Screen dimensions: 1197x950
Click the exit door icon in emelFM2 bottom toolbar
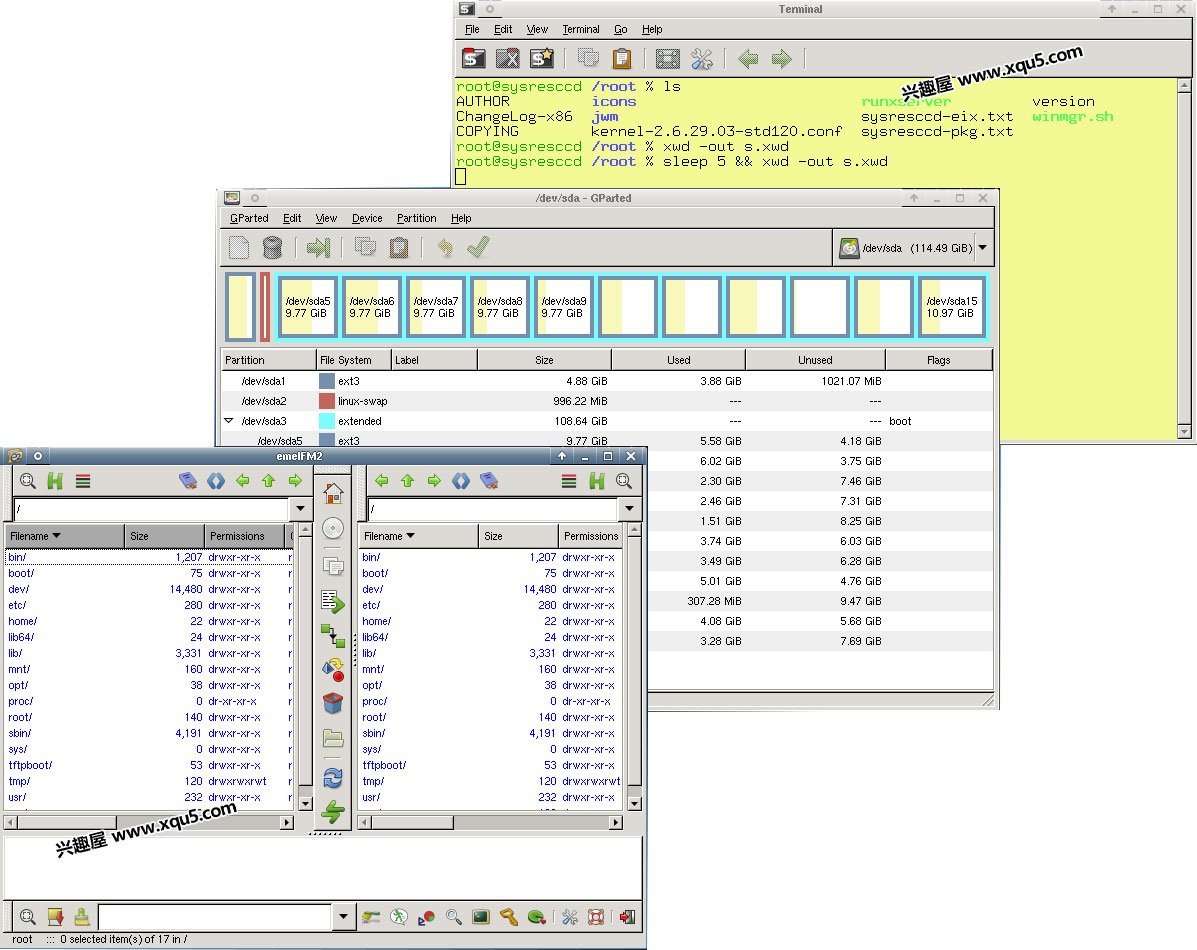tap(628, 916)
